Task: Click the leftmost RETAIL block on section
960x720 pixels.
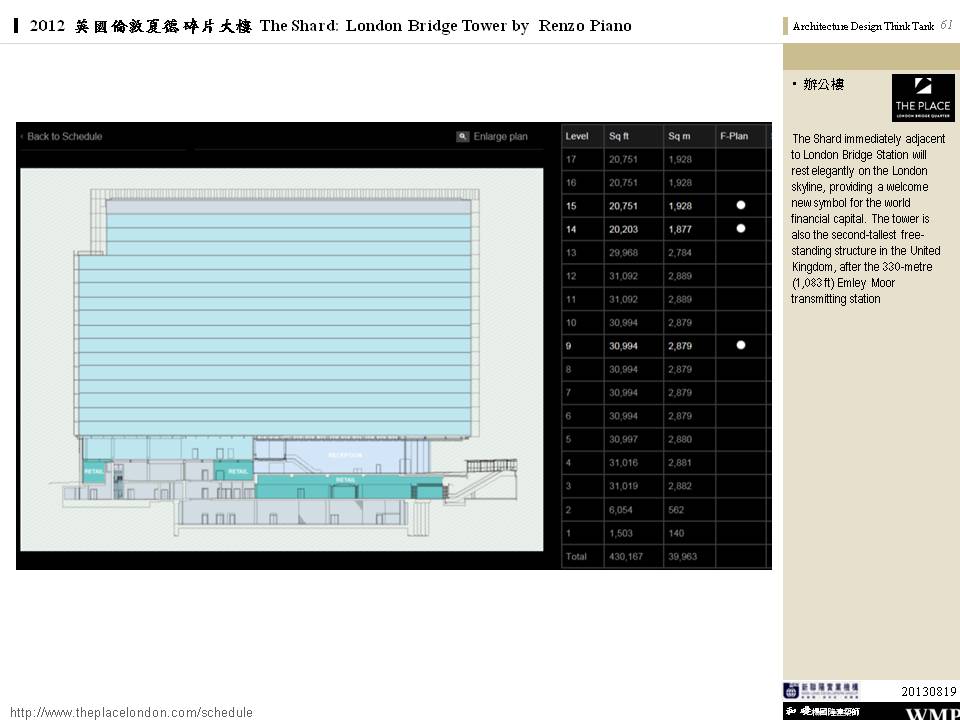Action: coord(93,470)
